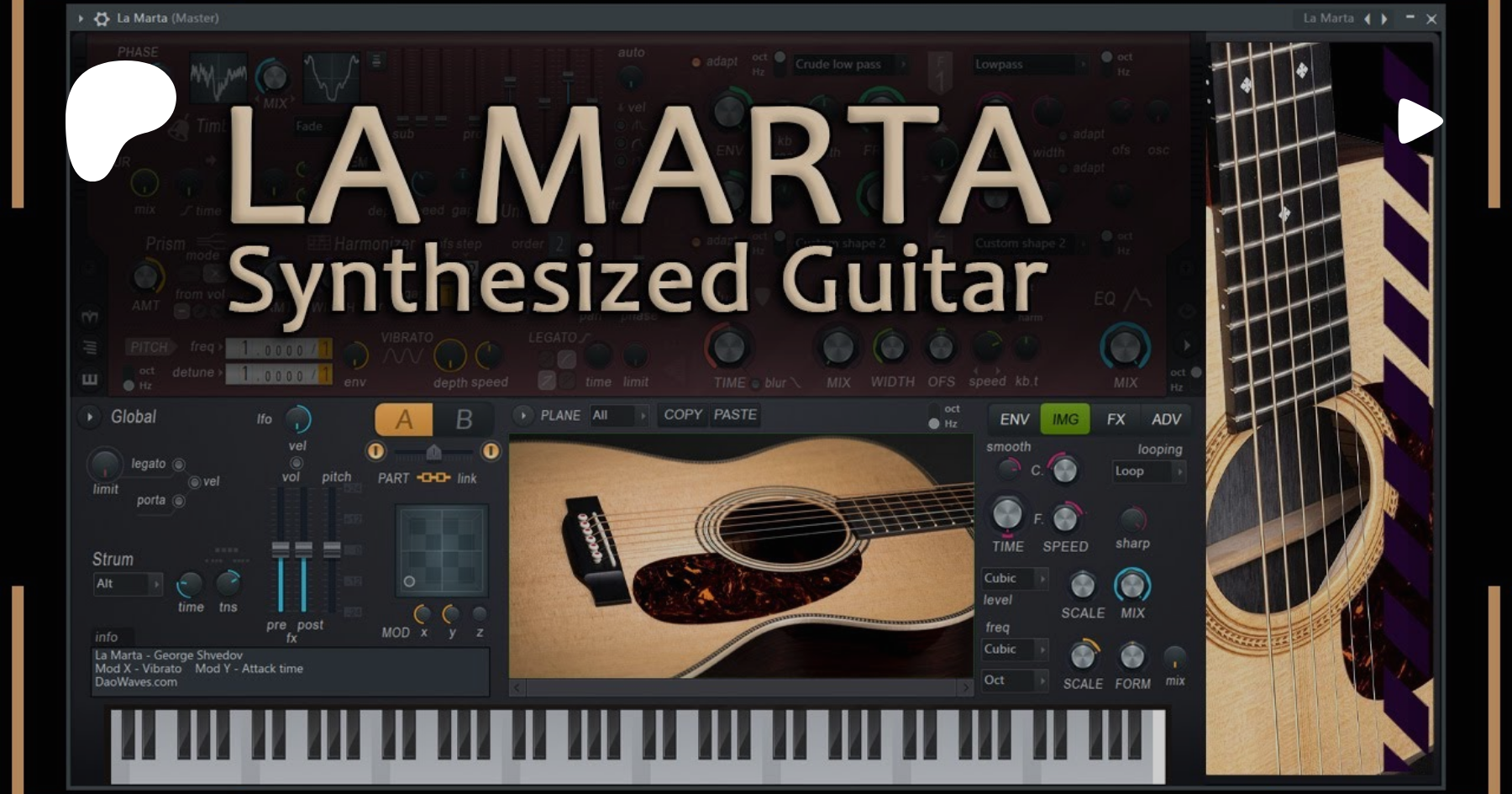Click the pre fx volume slider
1512x794 pixels.
(280, 550)
